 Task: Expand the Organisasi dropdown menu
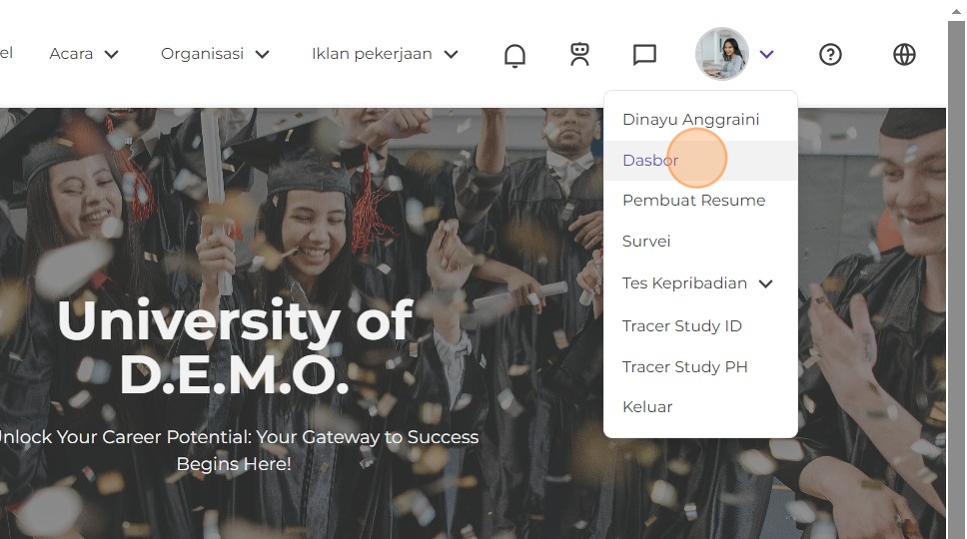coord(215,54)
